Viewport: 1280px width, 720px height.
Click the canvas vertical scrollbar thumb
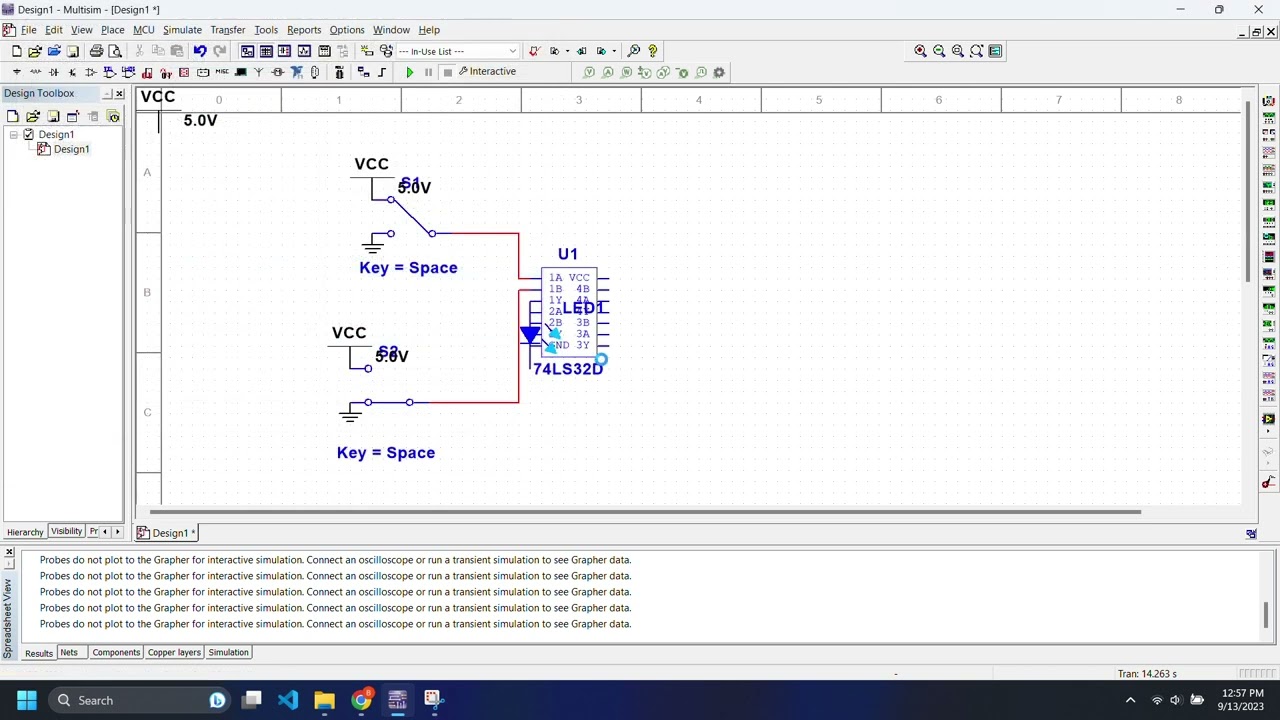(x=1249, y=190)
